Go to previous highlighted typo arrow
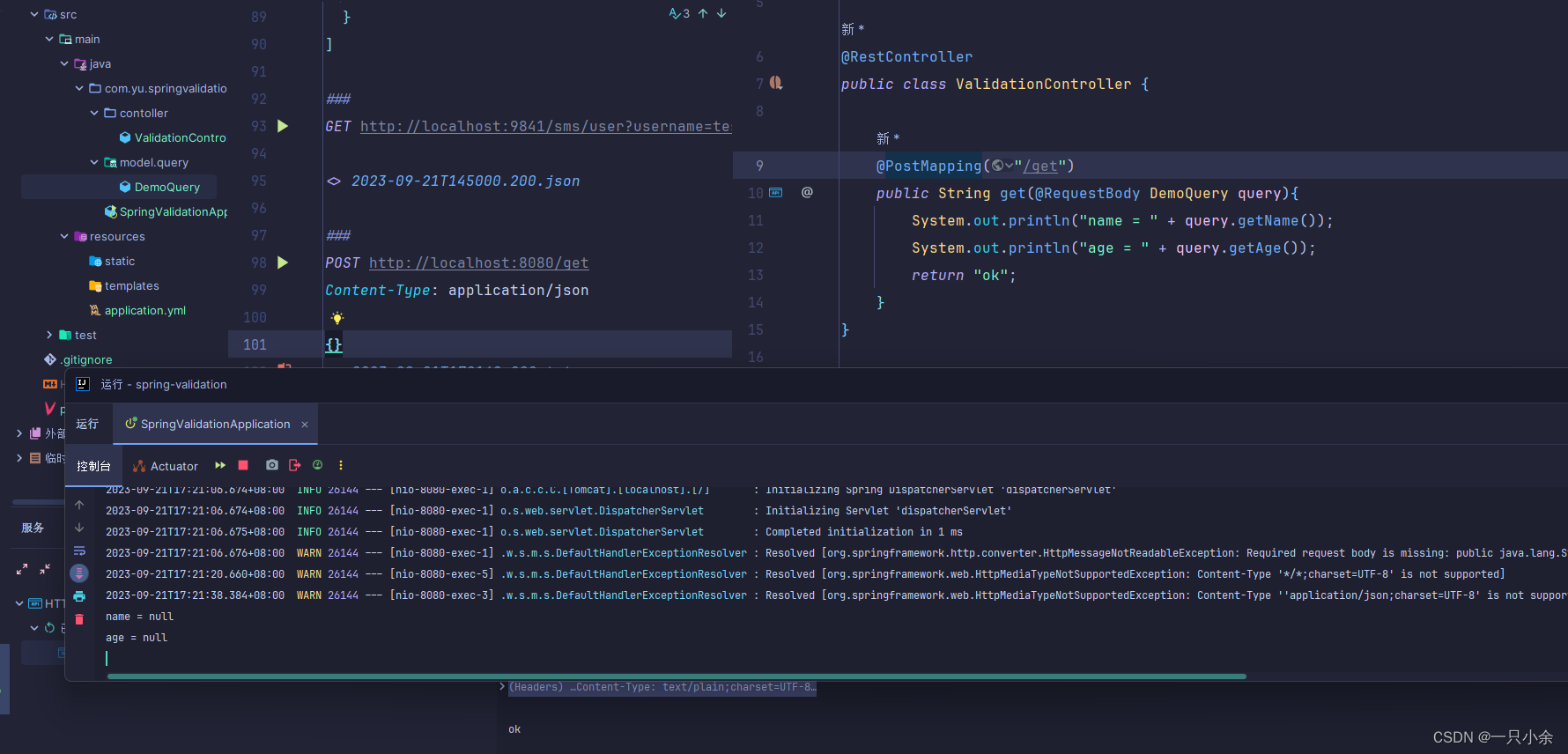 point(703,13)
